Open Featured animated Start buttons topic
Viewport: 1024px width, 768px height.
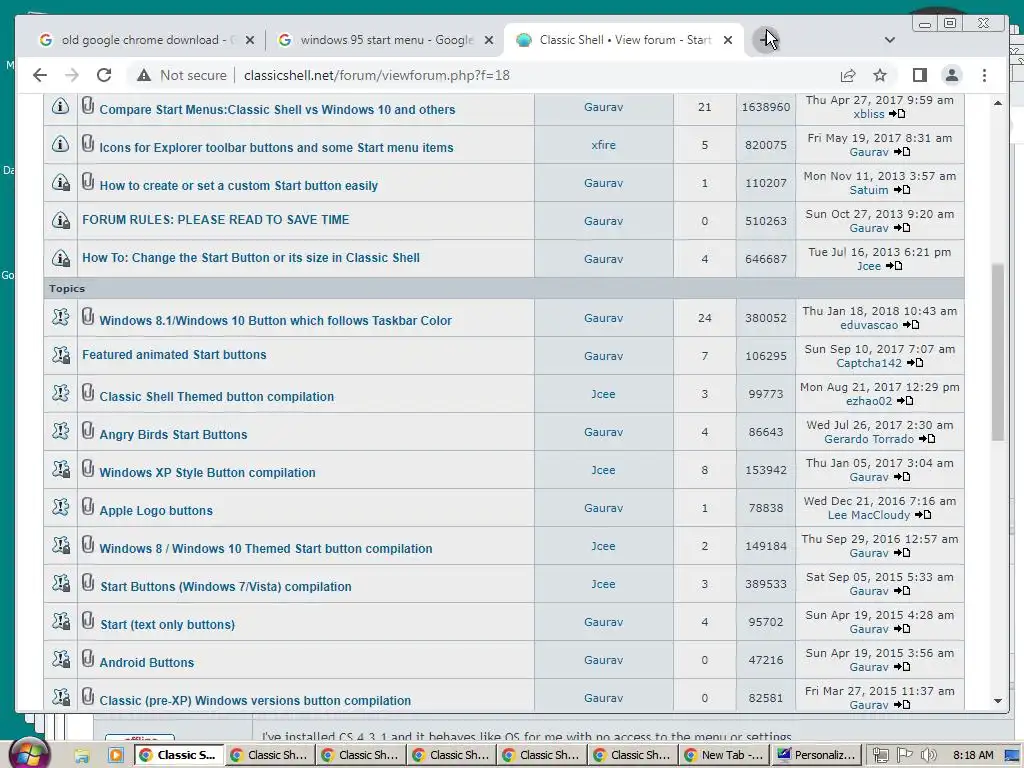click(x=174, y=355)
